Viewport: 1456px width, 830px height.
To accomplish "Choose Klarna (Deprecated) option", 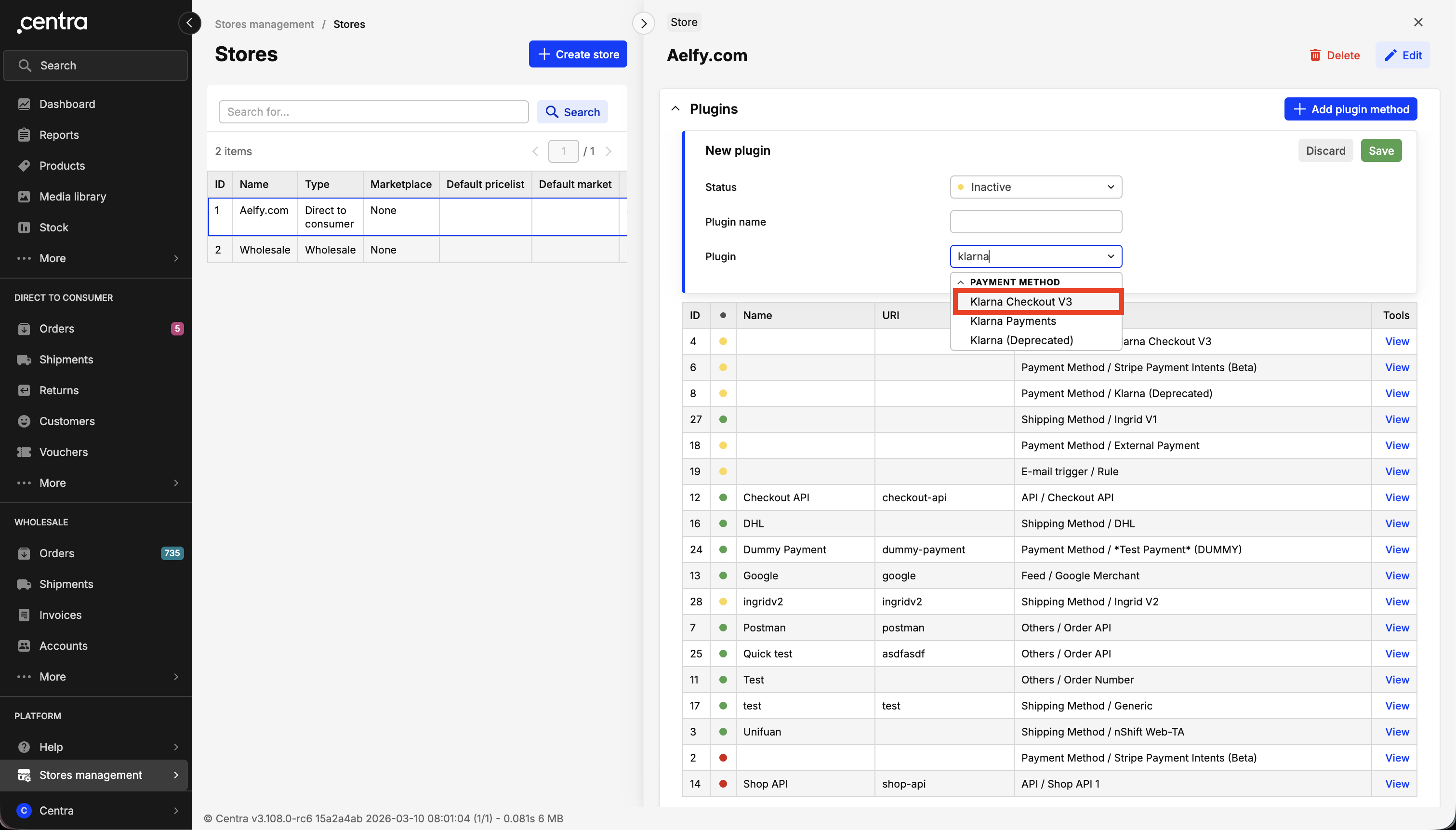I will 1021,340.
